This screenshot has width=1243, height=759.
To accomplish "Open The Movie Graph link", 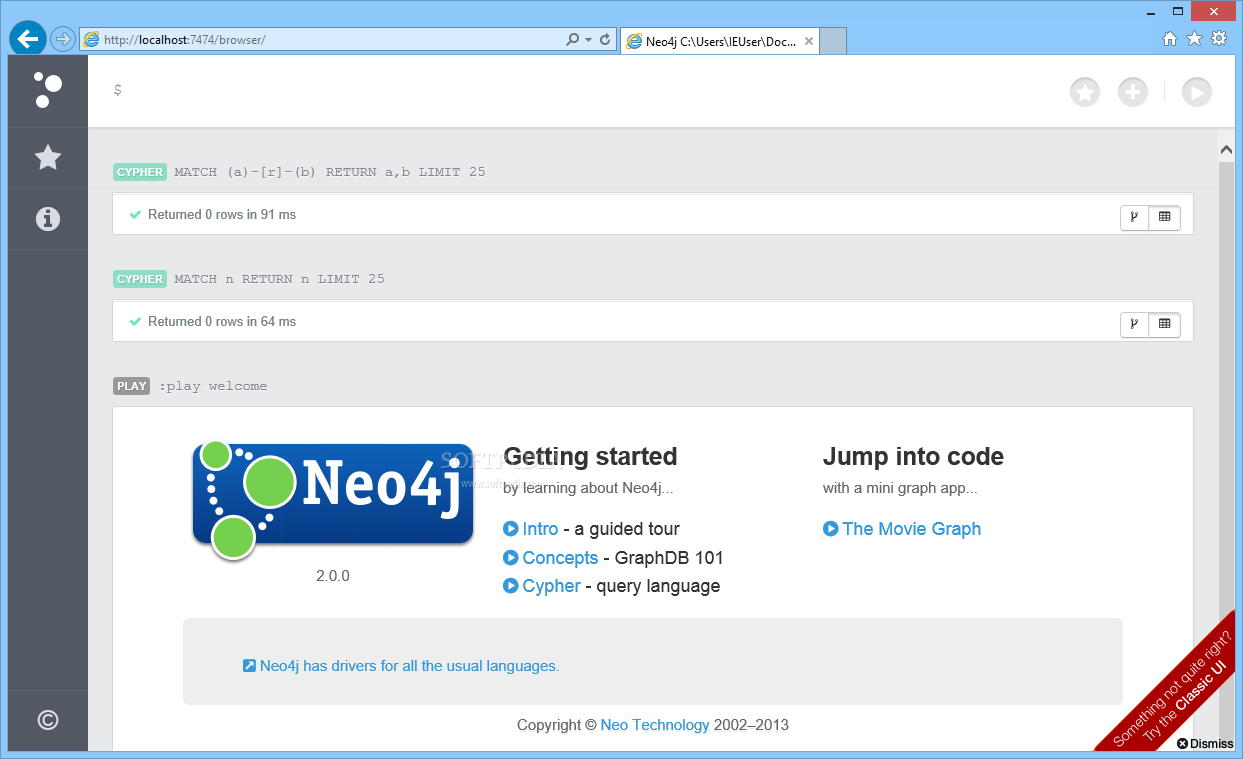I will click(911, 529).
